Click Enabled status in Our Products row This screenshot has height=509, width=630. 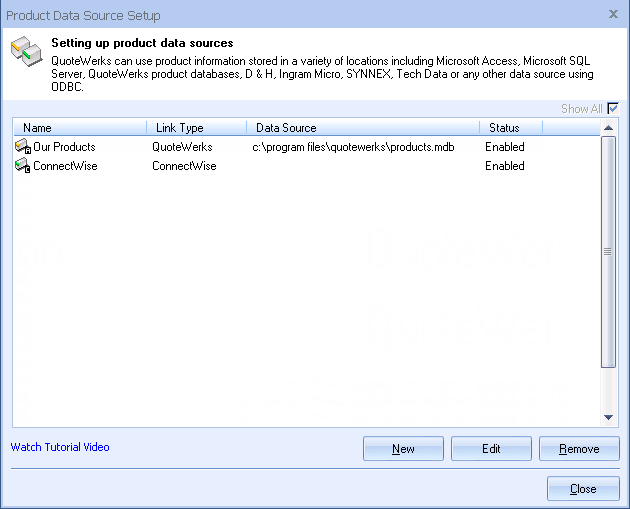click(x=505, y=147)
